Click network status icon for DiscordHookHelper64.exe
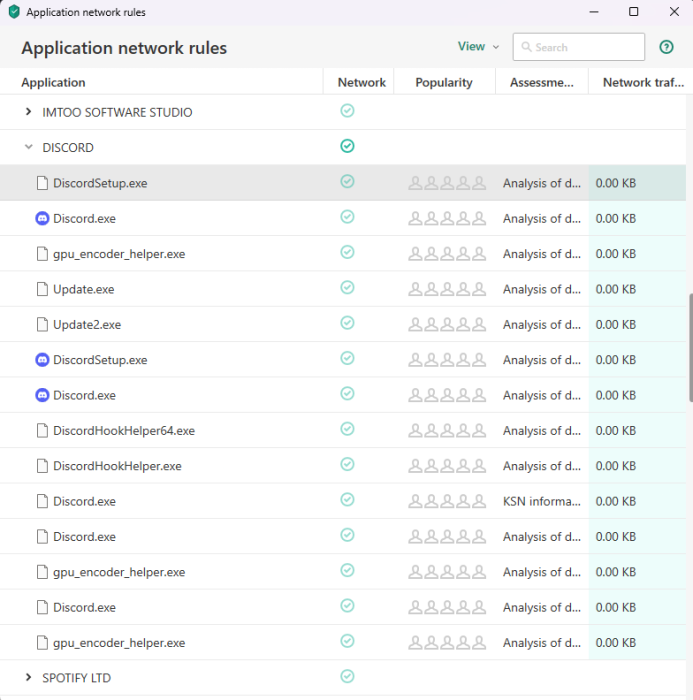 point(347,429)
